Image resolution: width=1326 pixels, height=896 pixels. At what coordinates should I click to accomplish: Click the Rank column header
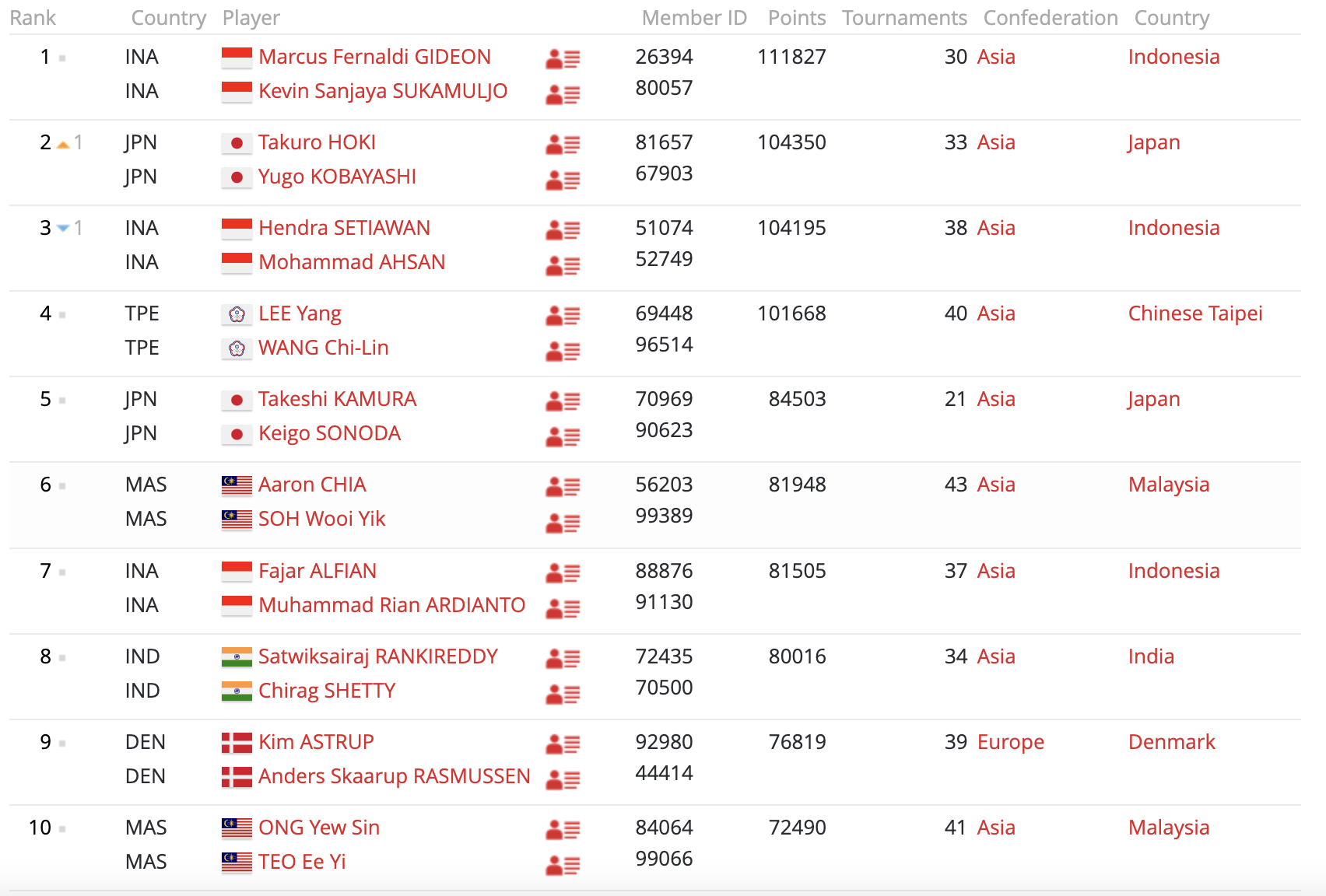33,18
